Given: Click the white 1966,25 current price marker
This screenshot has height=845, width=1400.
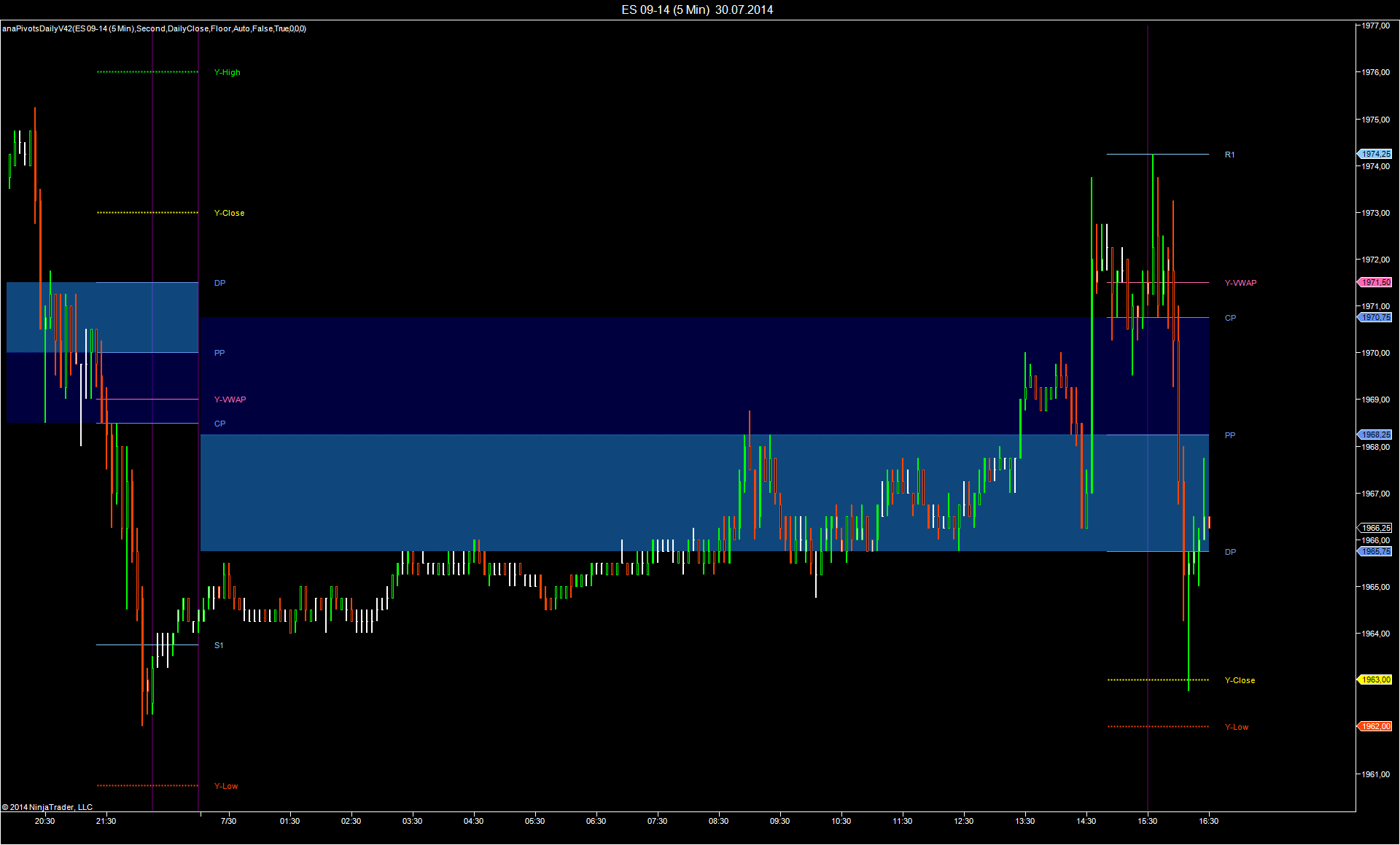Looking at the screenshot, I should (x=1375, y=528).
